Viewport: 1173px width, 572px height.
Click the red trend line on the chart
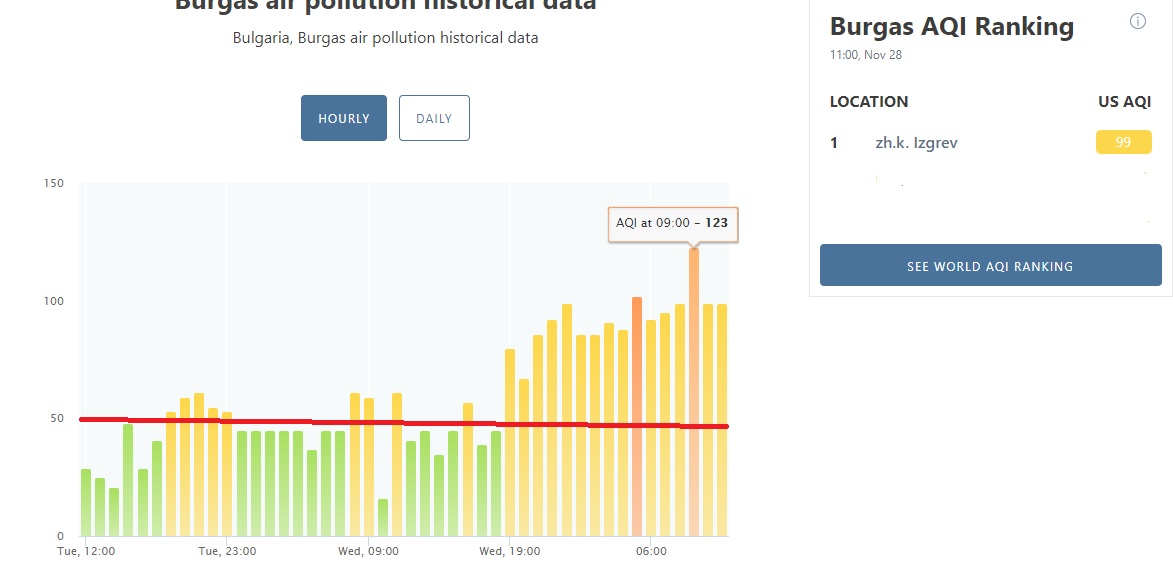pos(404,422)
